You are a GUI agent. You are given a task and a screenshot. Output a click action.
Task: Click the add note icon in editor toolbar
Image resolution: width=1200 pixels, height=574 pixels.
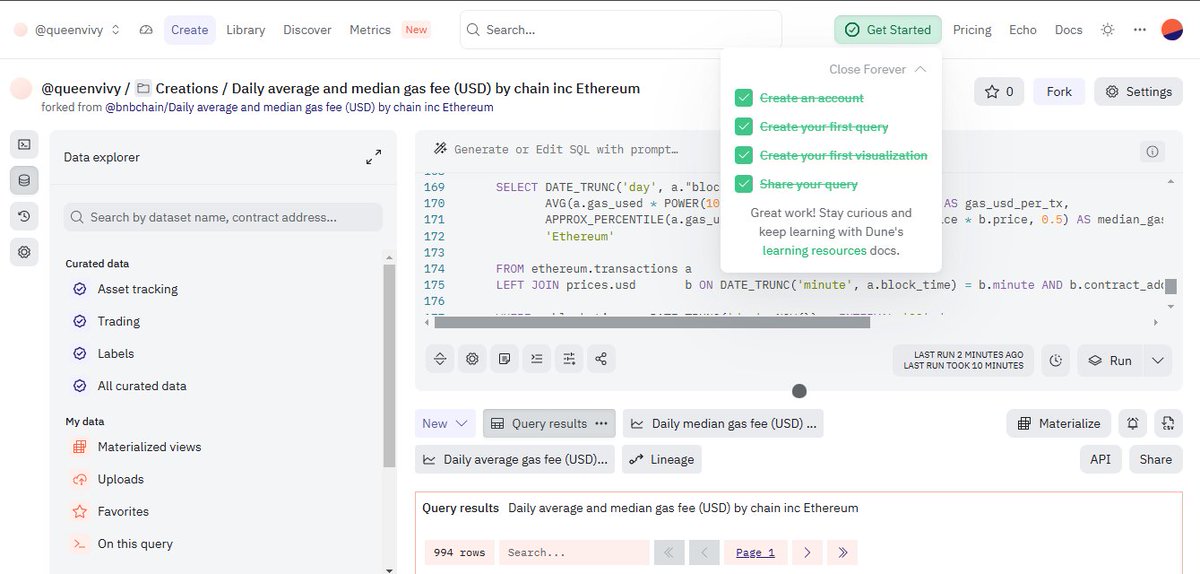tap(504, 358)
